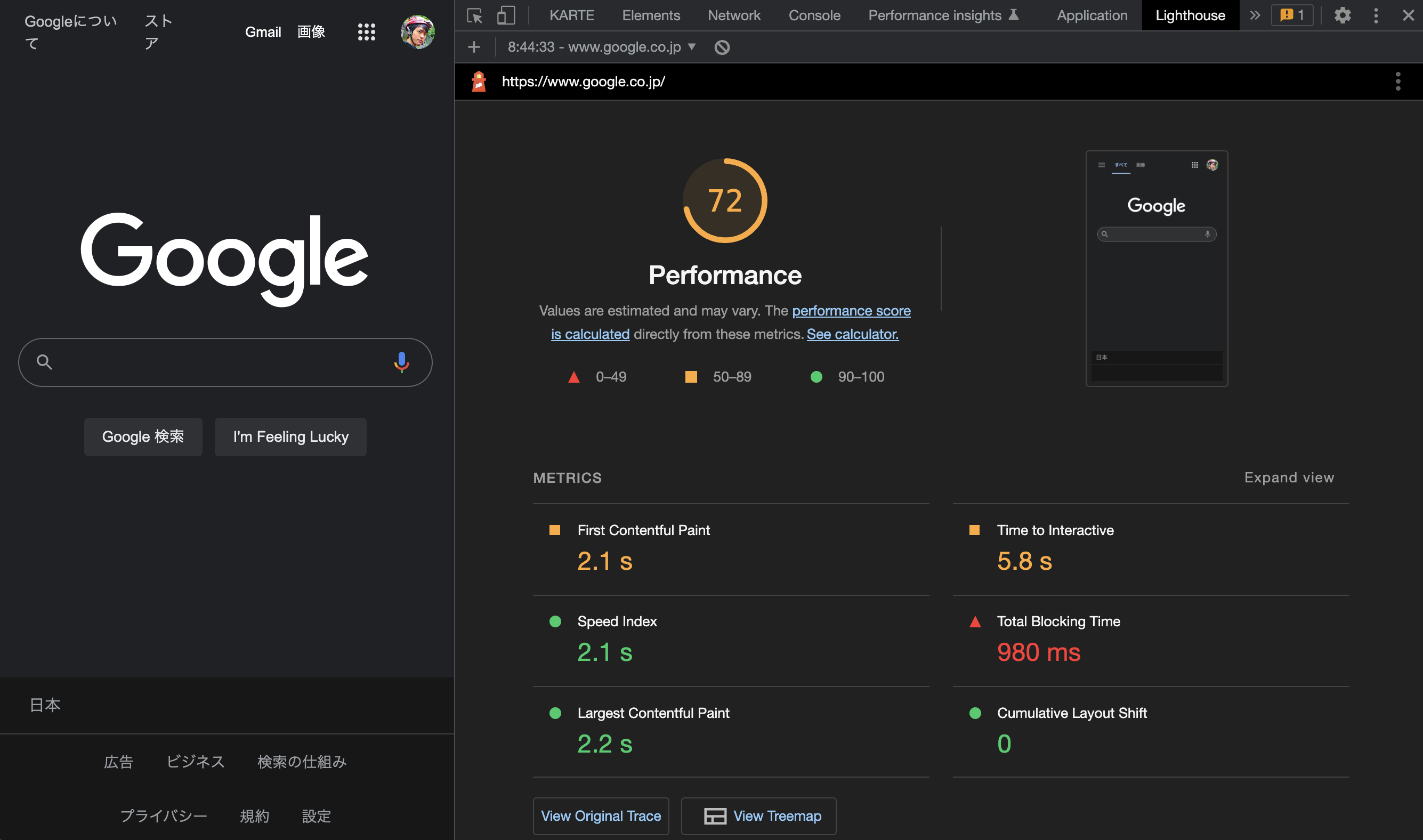Click the Google 検索 button

143,437
